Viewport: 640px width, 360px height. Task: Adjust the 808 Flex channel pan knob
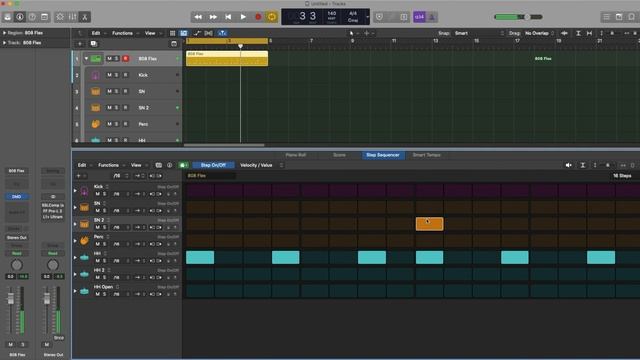click(17, 265)
